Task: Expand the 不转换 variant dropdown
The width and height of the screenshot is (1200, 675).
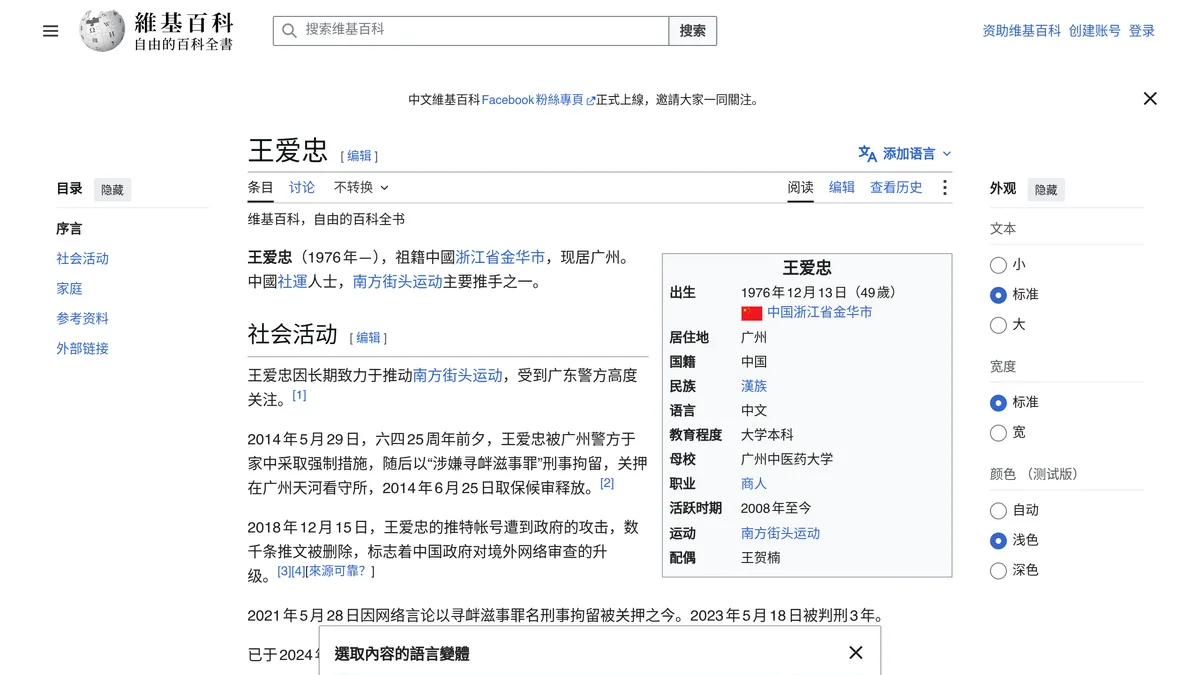Action: [x=361, y=187]
